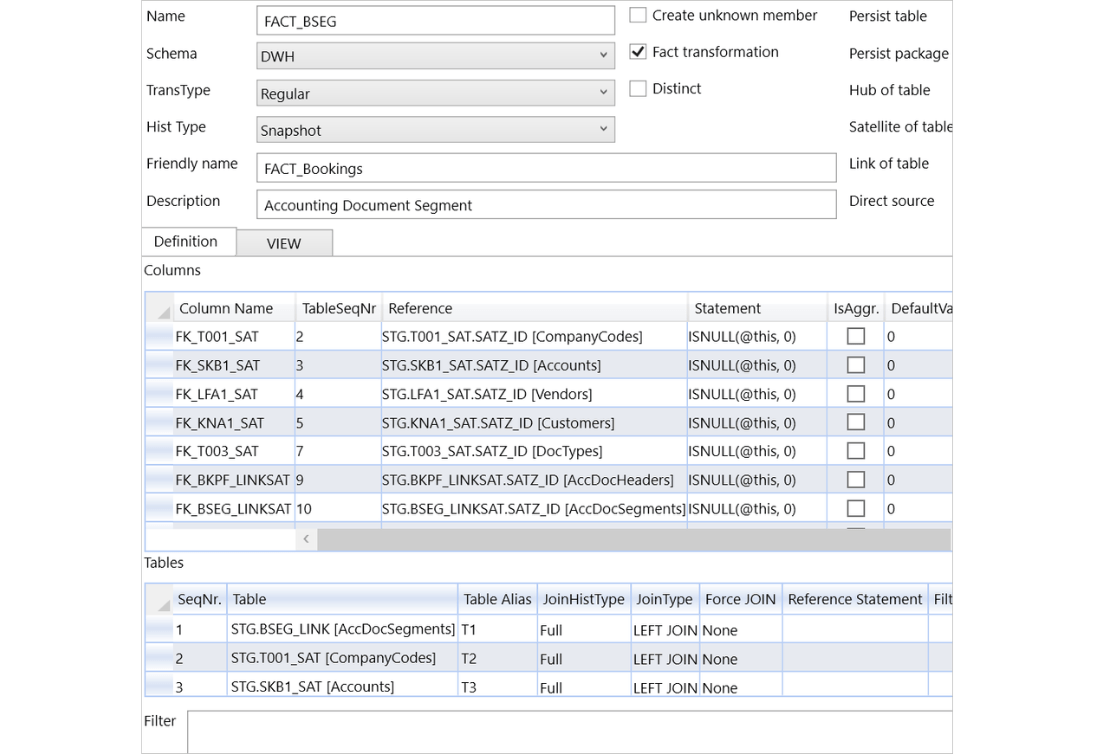Sort the Columns grid by Column Name header
Viewport: 1094px width, 754px height.
pyautogui.click(x=225, y=308)
